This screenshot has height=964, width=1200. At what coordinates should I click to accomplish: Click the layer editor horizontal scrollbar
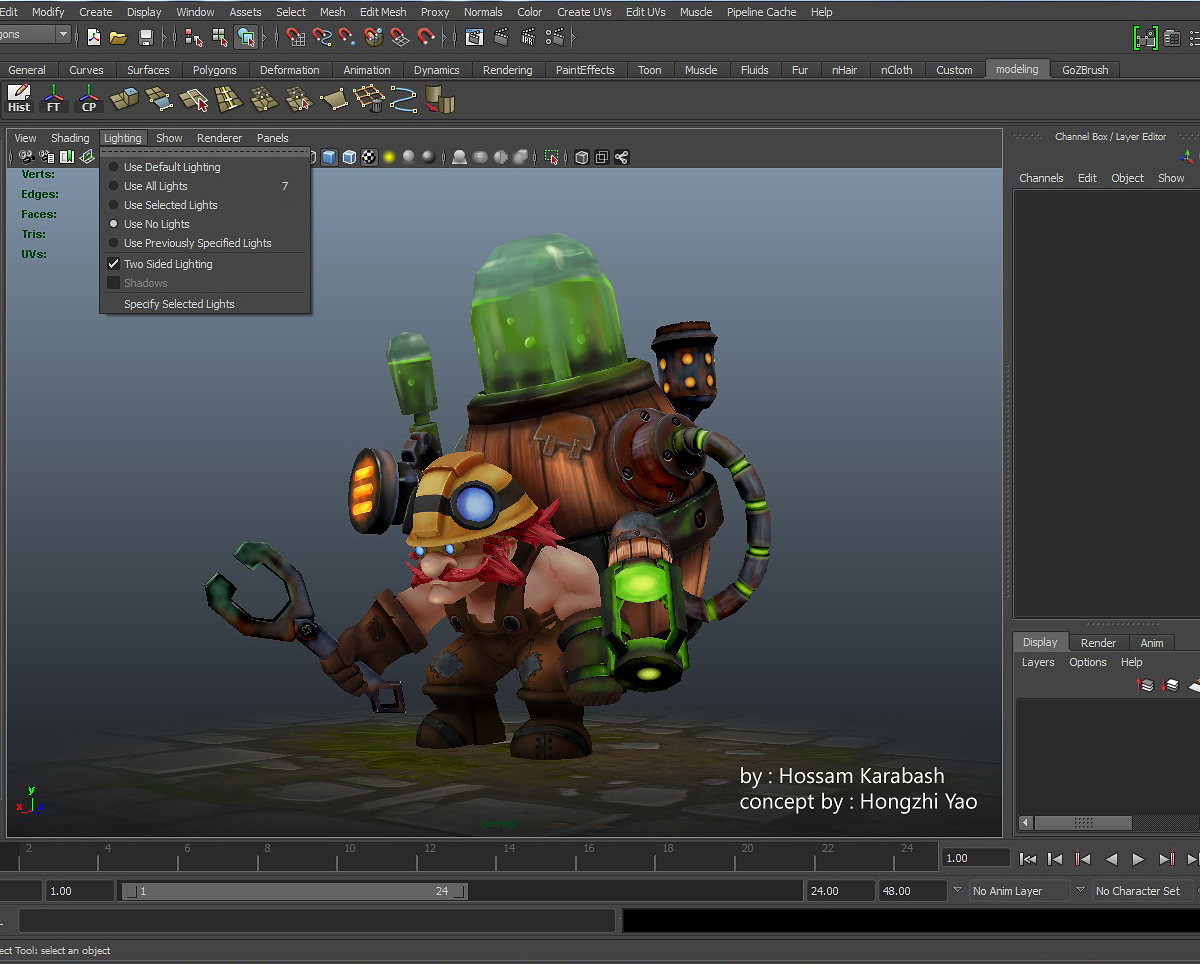[x=1083, y=823]
